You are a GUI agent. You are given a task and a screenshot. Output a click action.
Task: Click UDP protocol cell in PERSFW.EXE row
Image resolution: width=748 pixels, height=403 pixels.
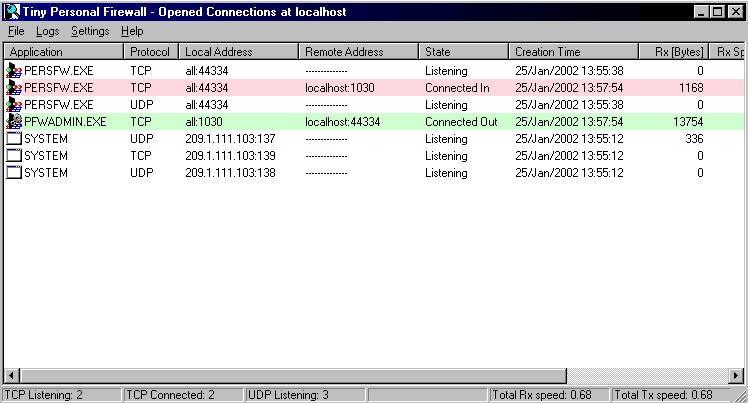point(142,105)
